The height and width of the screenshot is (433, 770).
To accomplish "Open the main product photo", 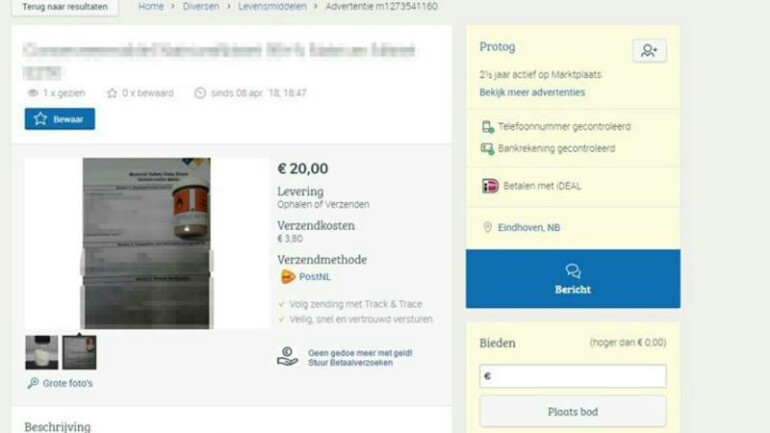I will pyautogui.click(x=146, y=243).
